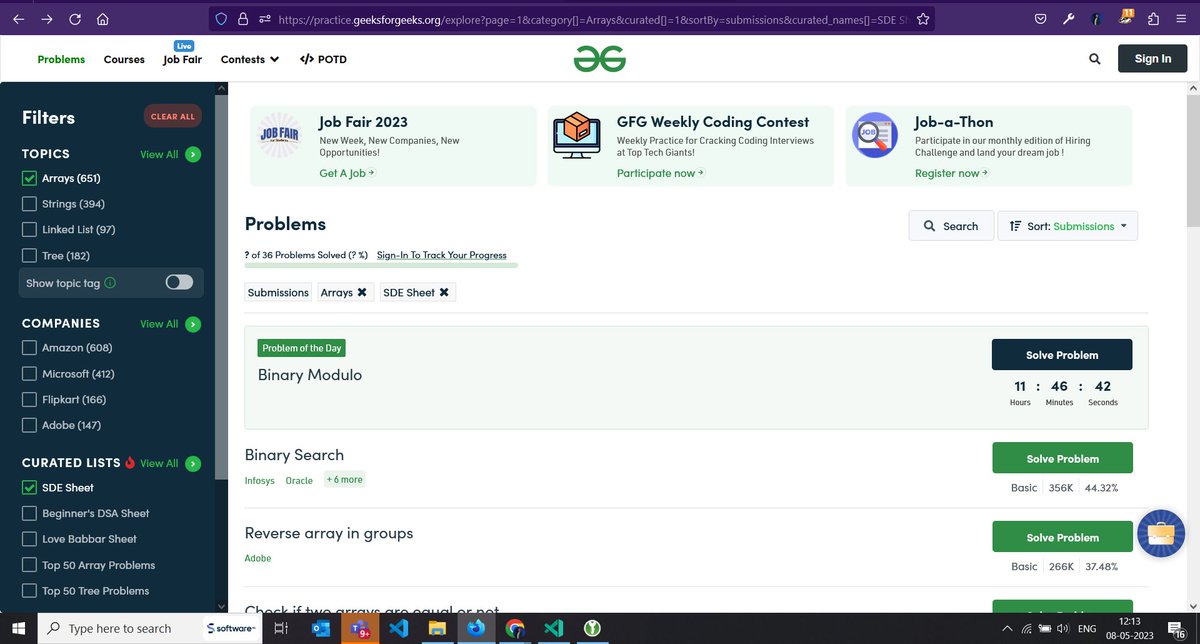Go back with the browser back arrow
Image resolution: width=1200 pixels, height=644 pixels.
[x=19, y=19]
